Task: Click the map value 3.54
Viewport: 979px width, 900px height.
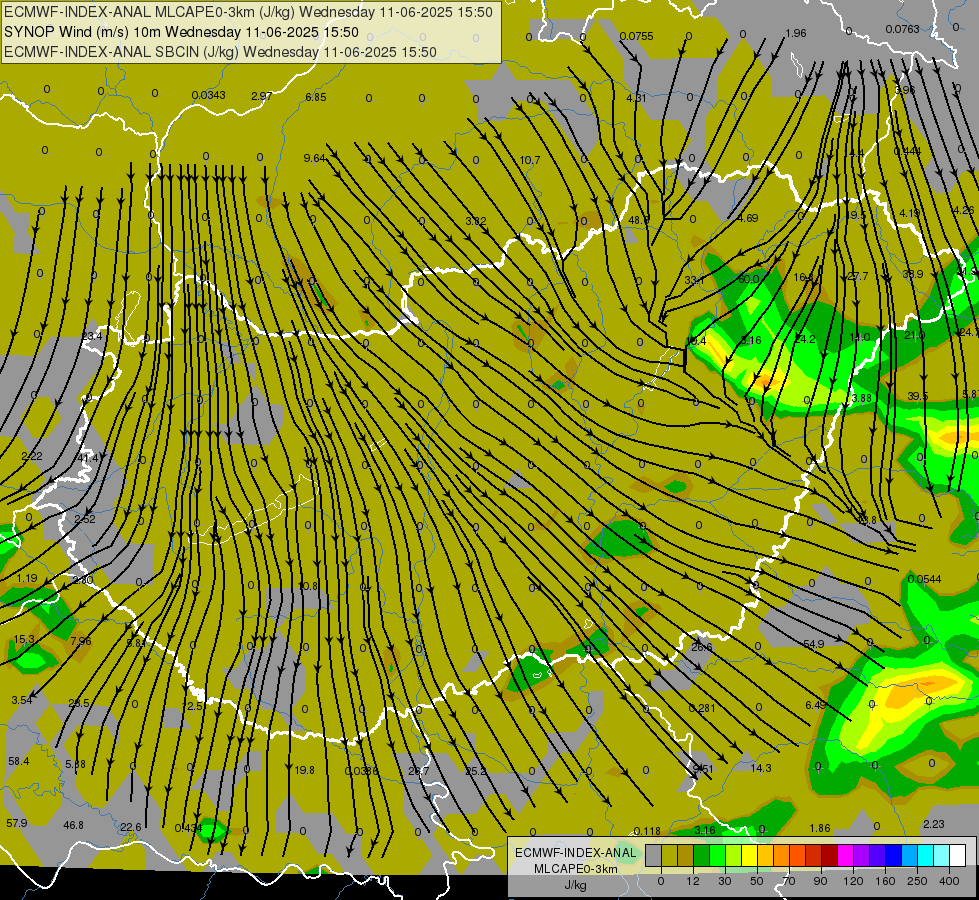Action: (x=22, y=700)
